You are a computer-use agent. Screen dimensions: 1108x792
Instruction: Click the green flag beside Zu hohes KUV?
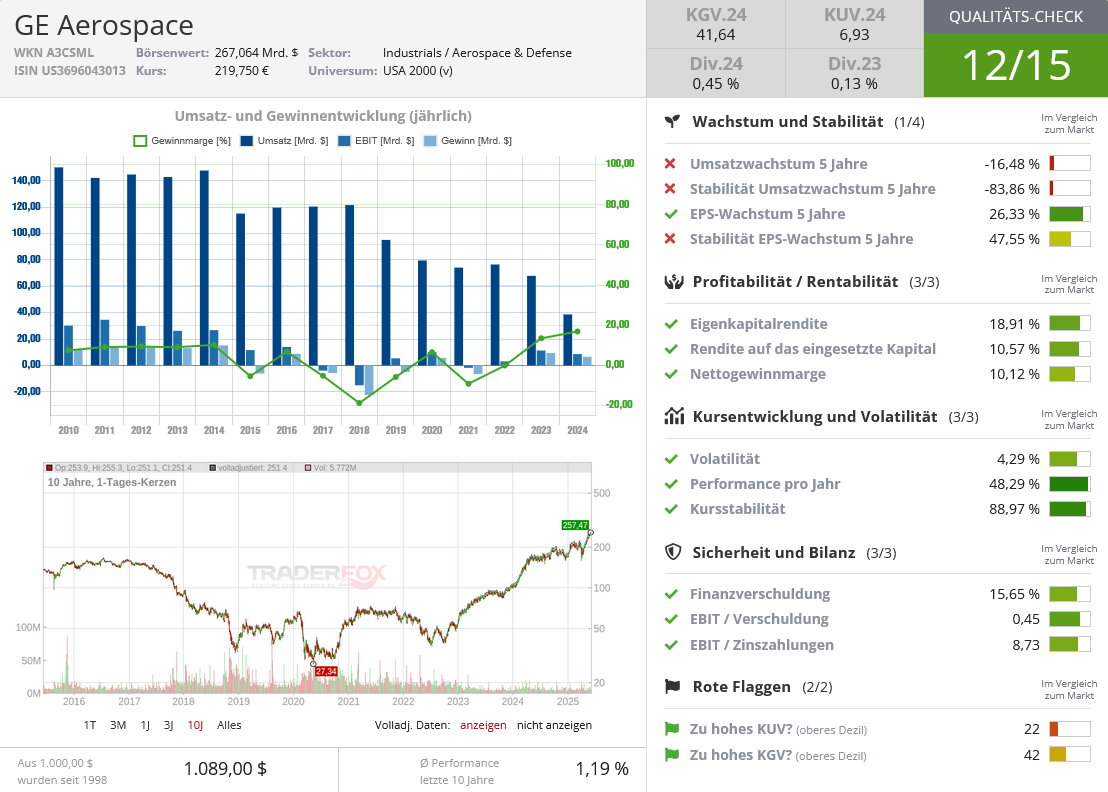672,728
